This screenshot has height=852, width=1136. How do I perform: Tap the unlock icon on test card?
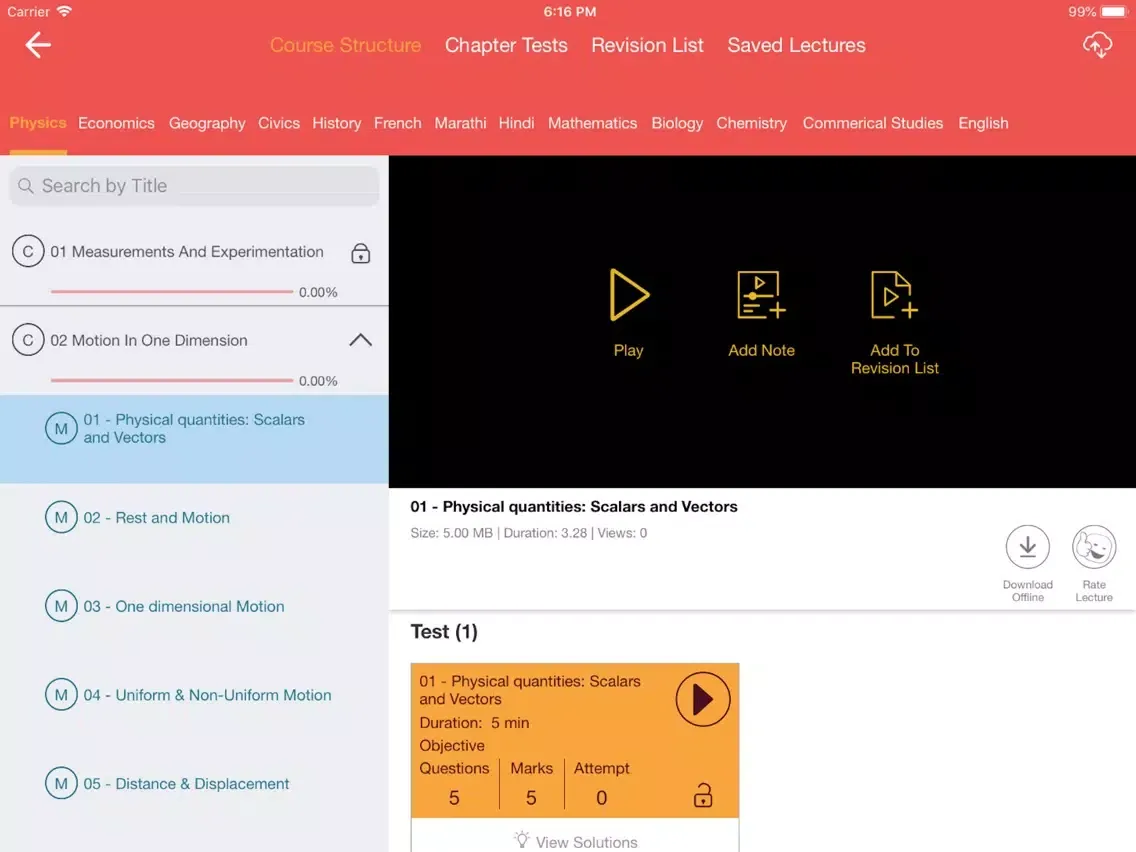coord(703,795)
